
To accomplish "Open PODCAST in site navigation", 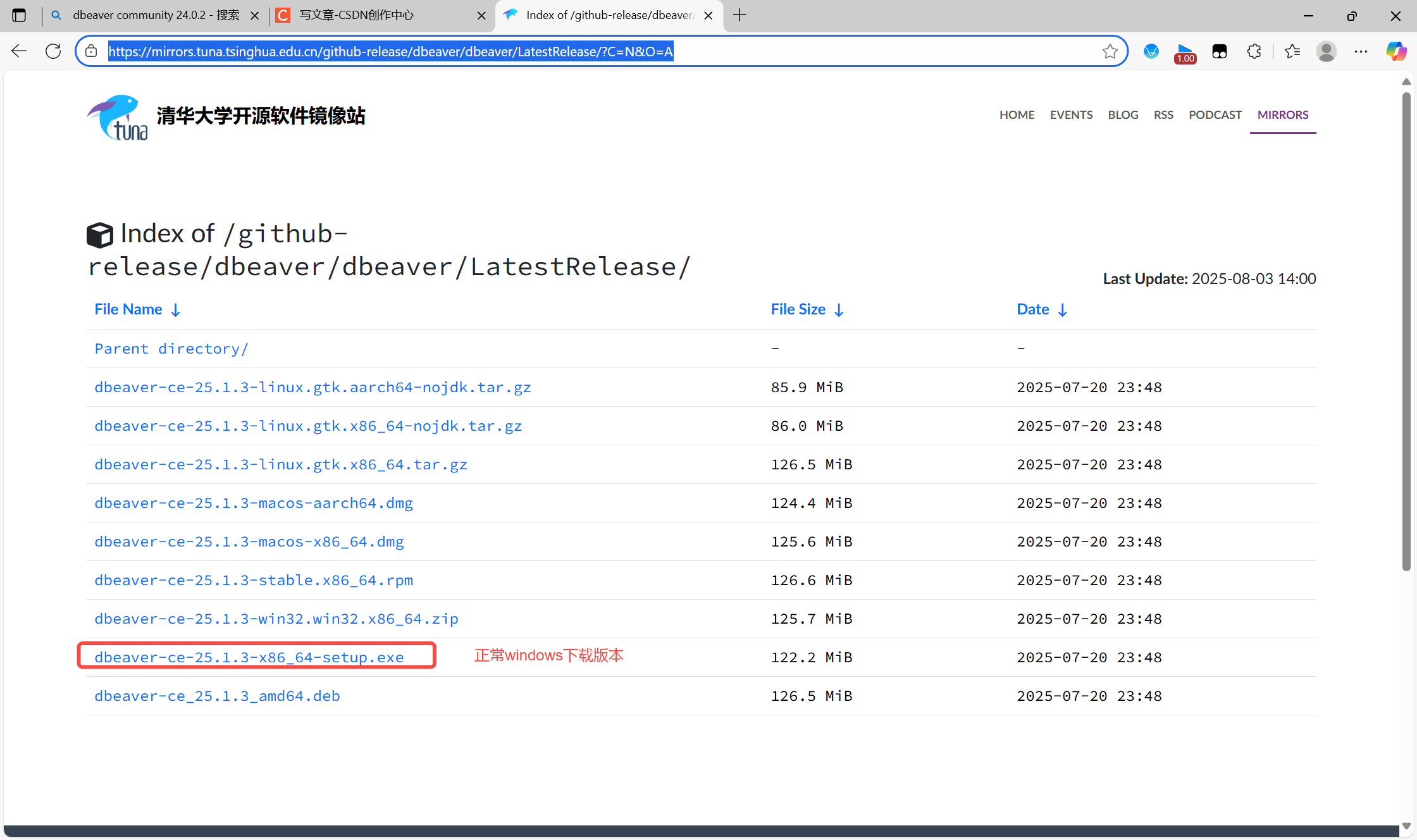I will [x=1215, y=114].
